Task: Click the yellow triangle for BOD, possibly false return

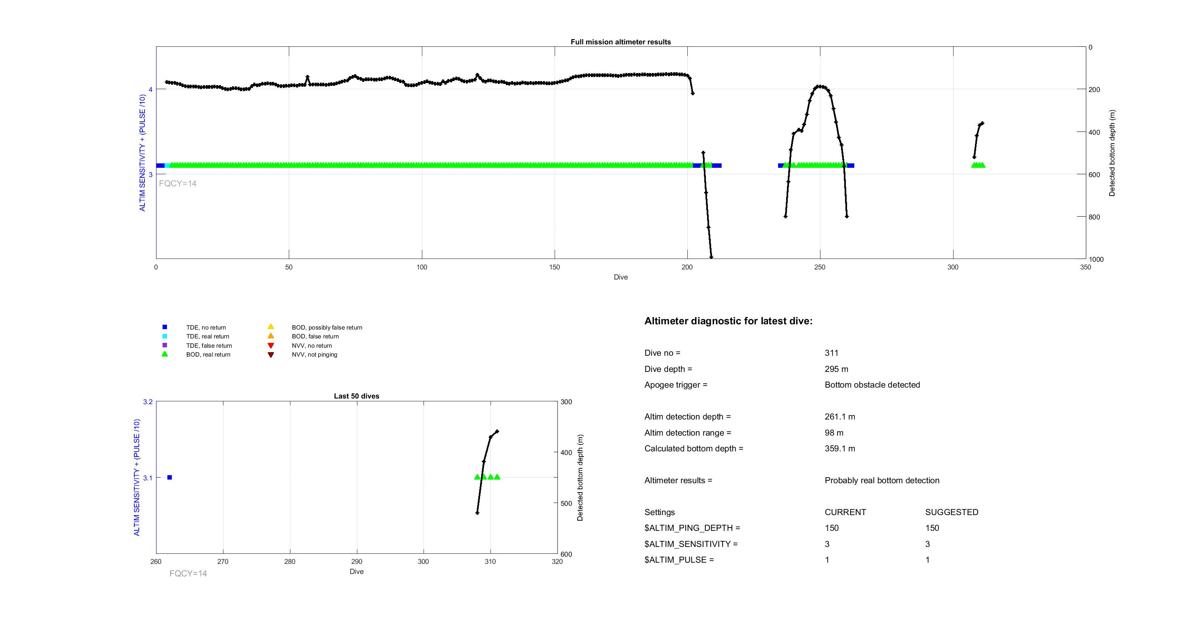Action: [x=270, y=327]
